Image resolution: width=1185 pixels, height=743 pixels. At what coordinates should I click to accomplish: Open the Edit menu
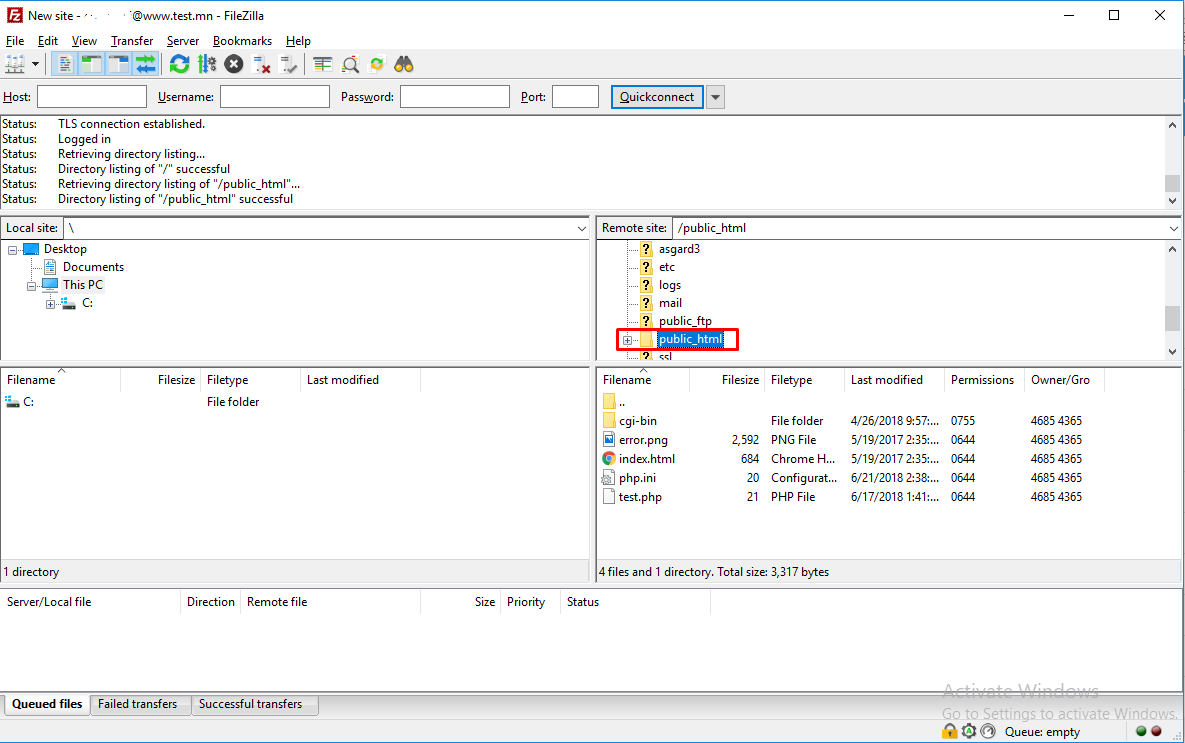(48, 41)
